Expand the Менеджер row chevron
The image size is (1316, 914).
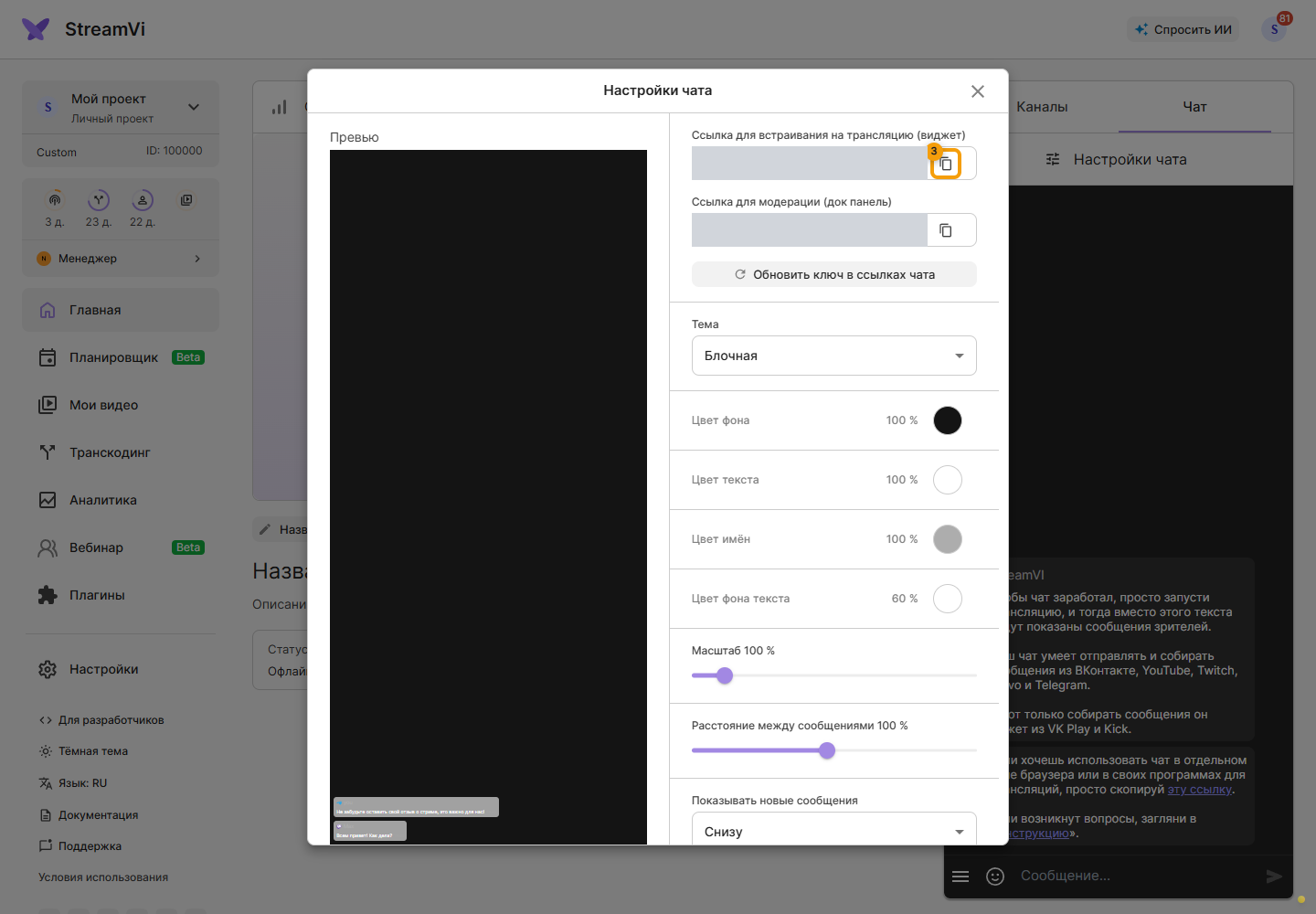pyautogui.click(x=197, y=259)
